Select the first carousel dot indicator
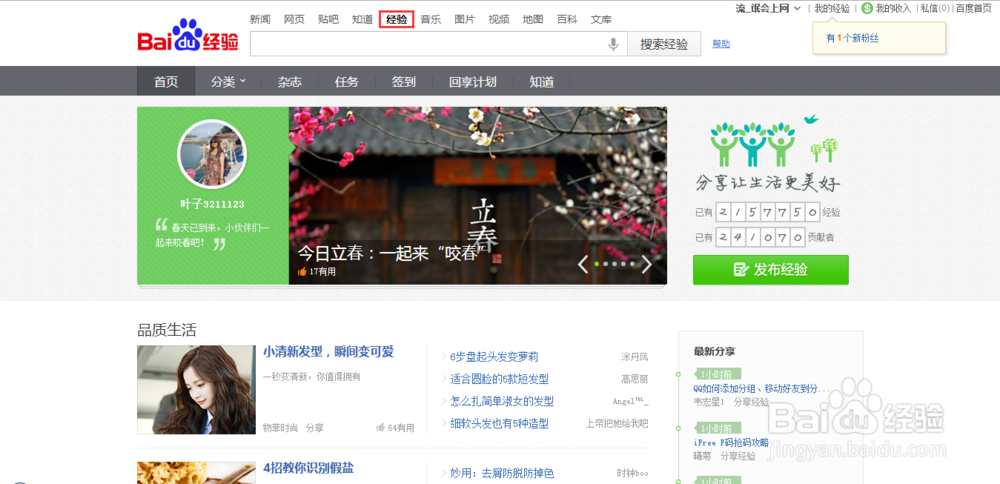Viewport: 1000px width, 484px height. [x=596, y=264]
